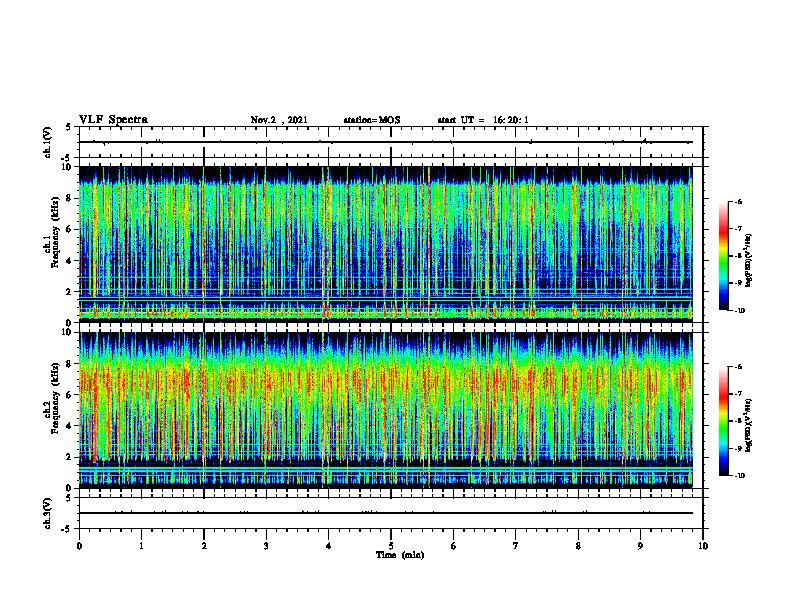Image resolution: width=792 pixels, height=612 pixels.
Task: Click the "5" tick on ch.1(V) axis
Action: click(x=69, y=128)
